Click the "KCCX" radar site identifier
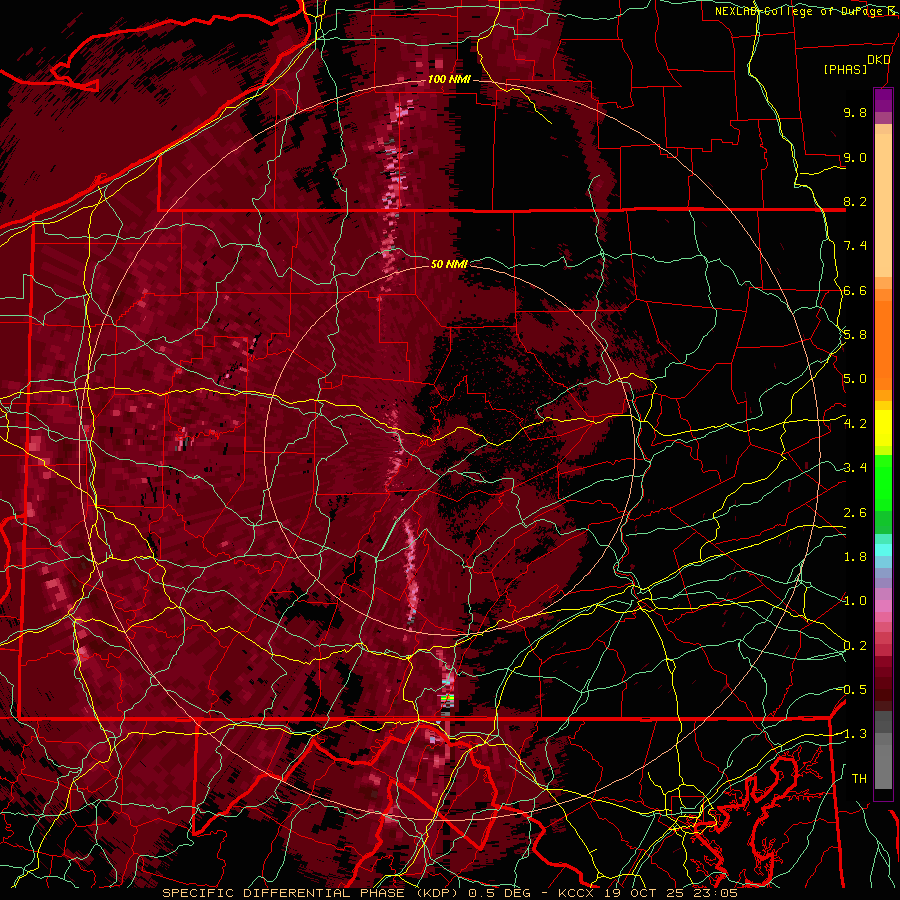The image size is (900, 900). 577,893
